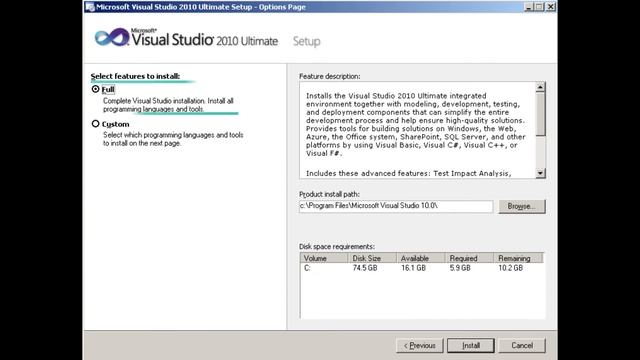The image size is (640, 360).
Task: Click the 'Feature description:' label
Action: [x=330, y=76]
